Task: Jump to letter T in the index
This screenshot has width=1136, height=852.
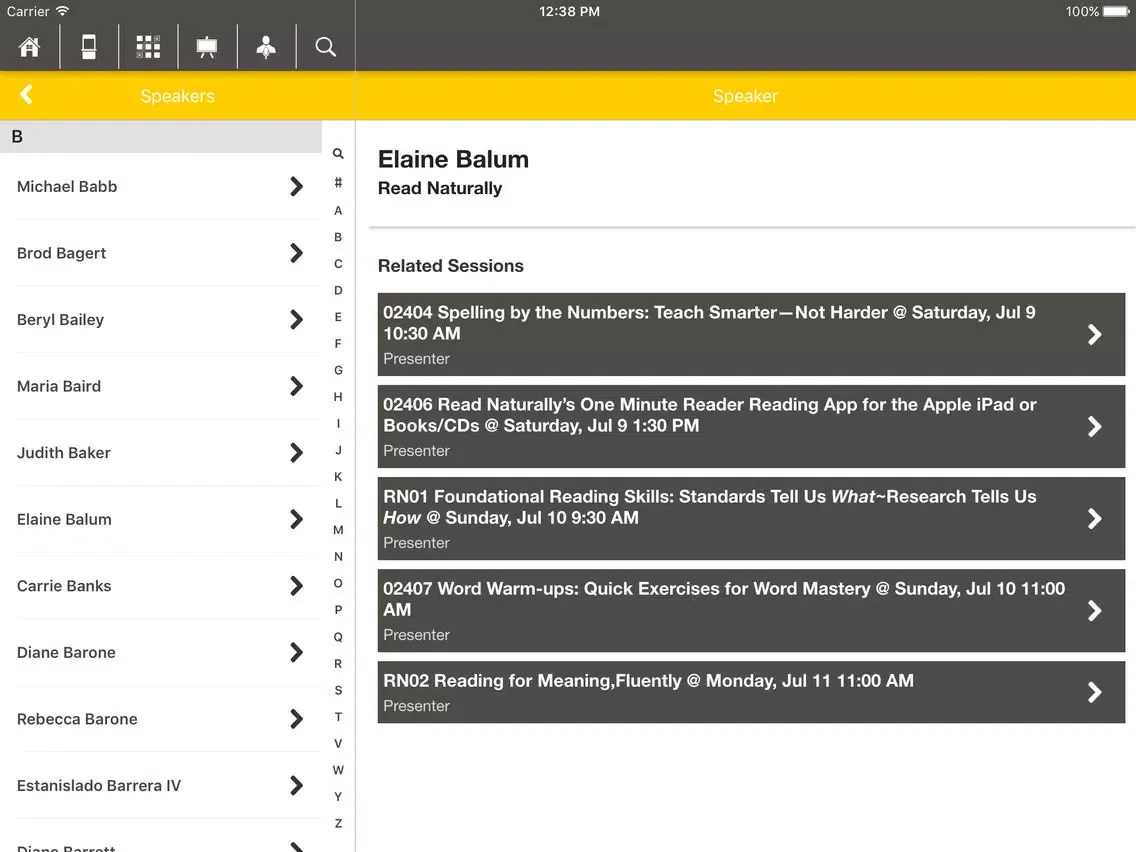Action: point(338,717)
